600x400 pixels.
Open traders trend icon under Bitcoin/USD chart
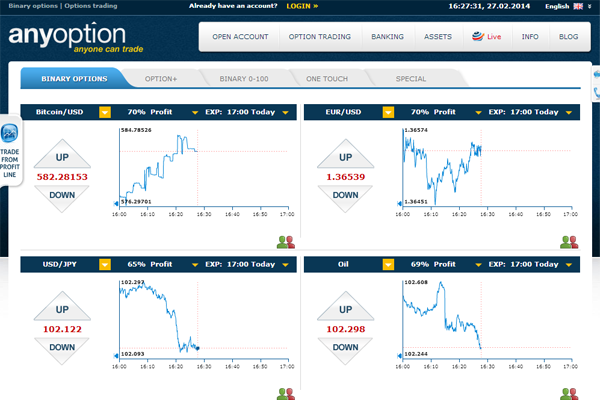[x=286, y=242]
